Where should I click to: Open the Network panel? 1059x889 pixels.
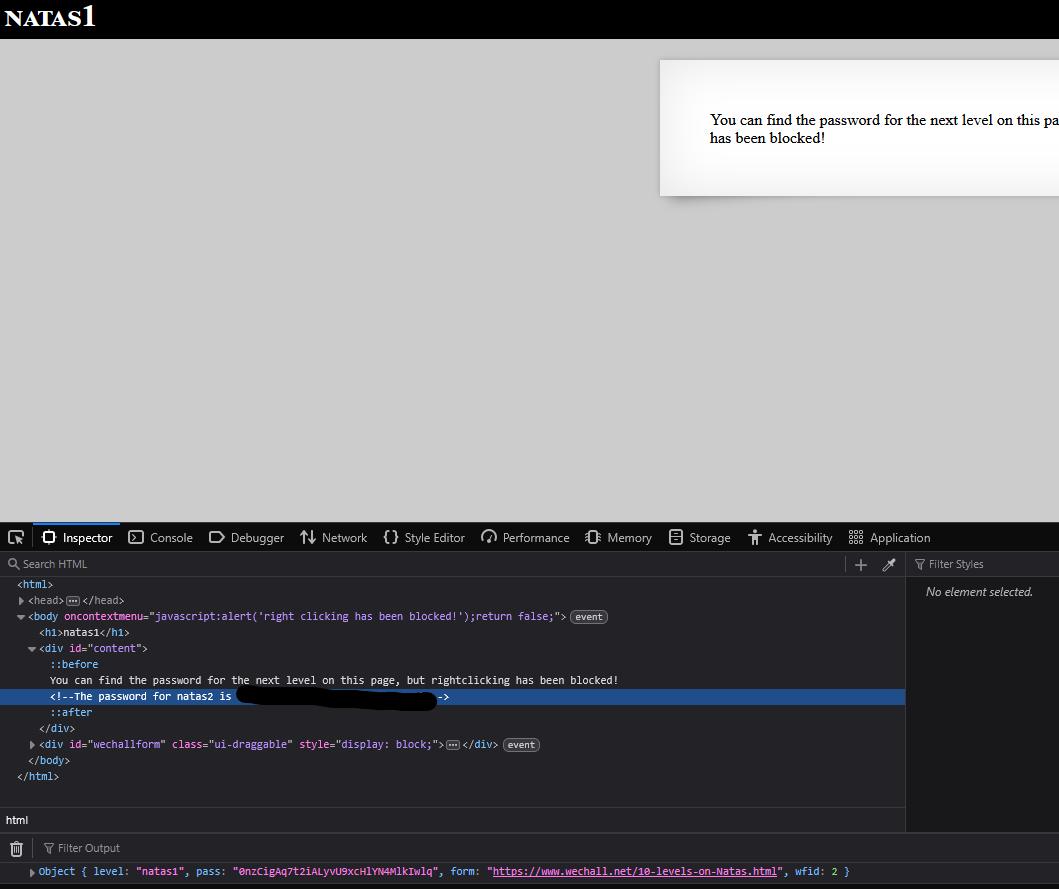coord(333,538)
